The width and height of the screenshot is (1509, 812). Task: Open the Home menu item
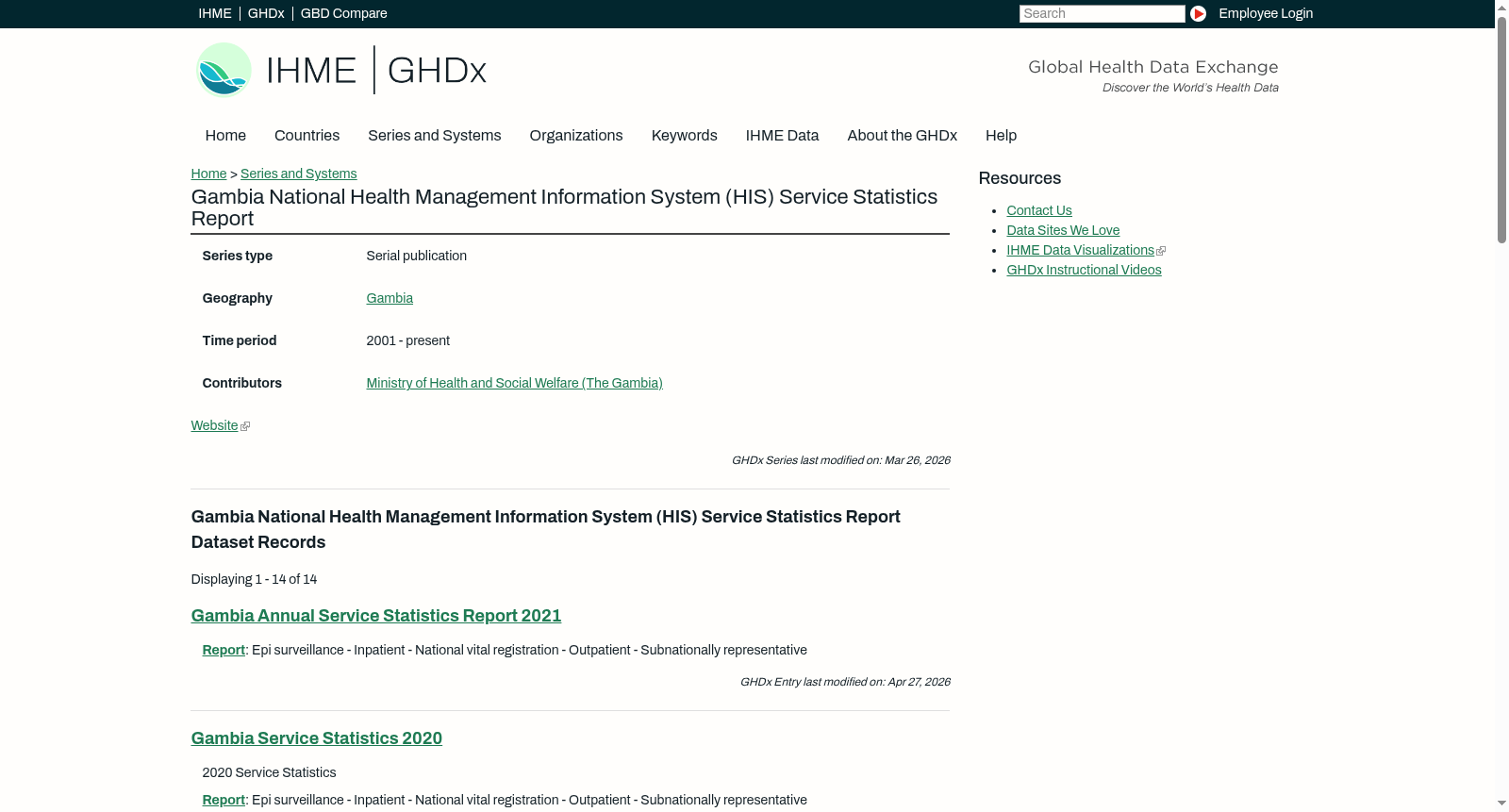[x=225, y=135]
